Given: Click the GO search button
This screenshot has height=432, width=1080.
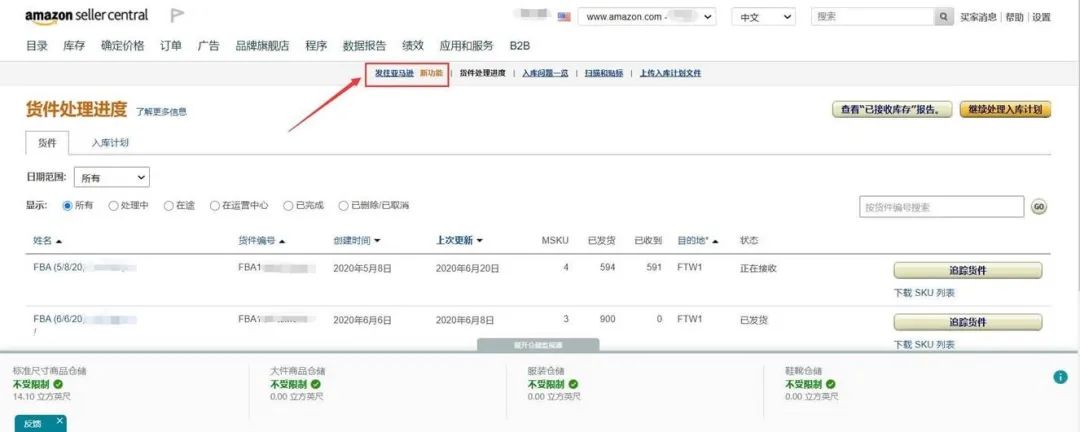Looking at the screenshot, I should [x=1039, y=206].
